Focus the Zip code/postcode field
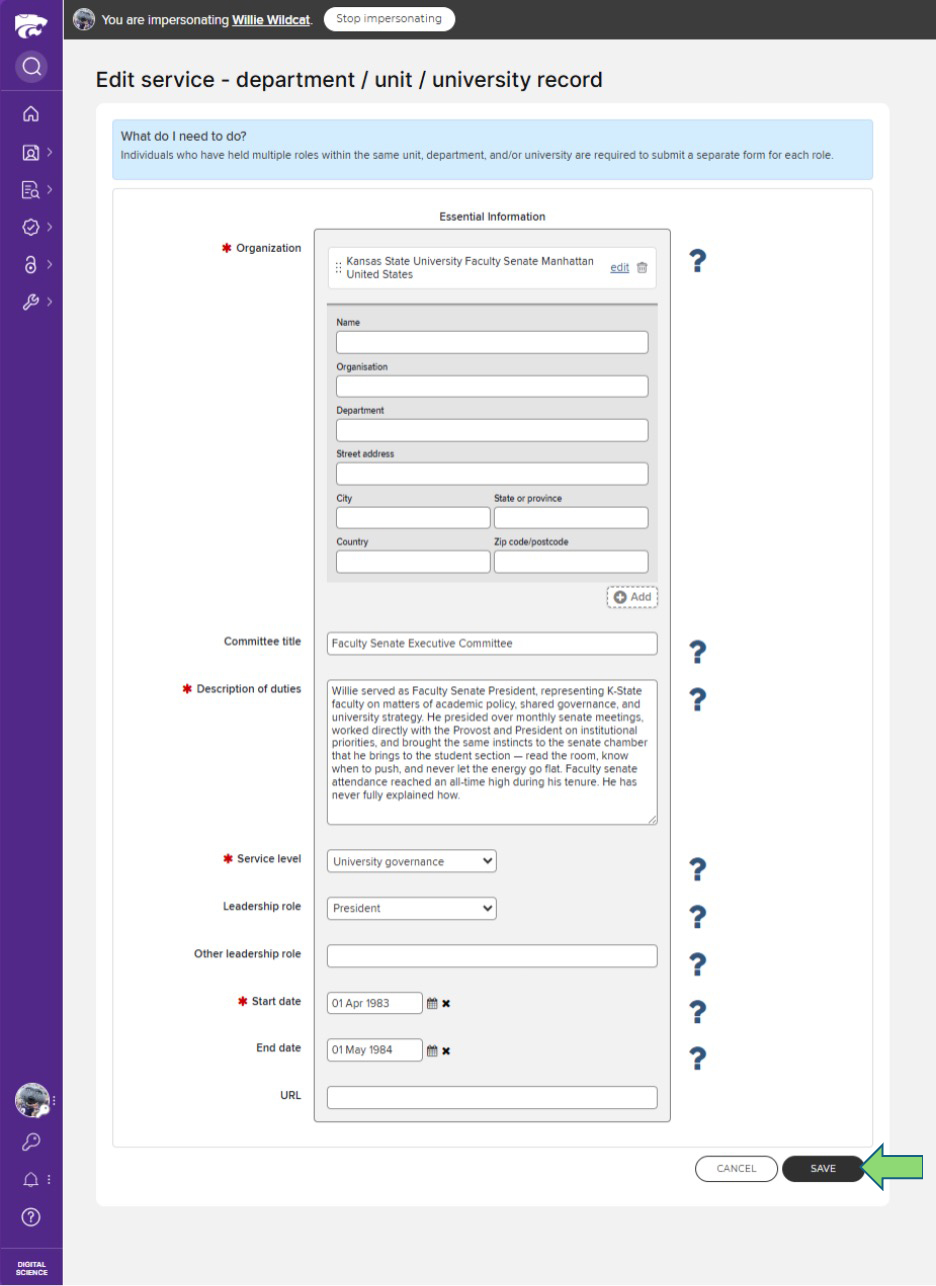 (571, 562)
